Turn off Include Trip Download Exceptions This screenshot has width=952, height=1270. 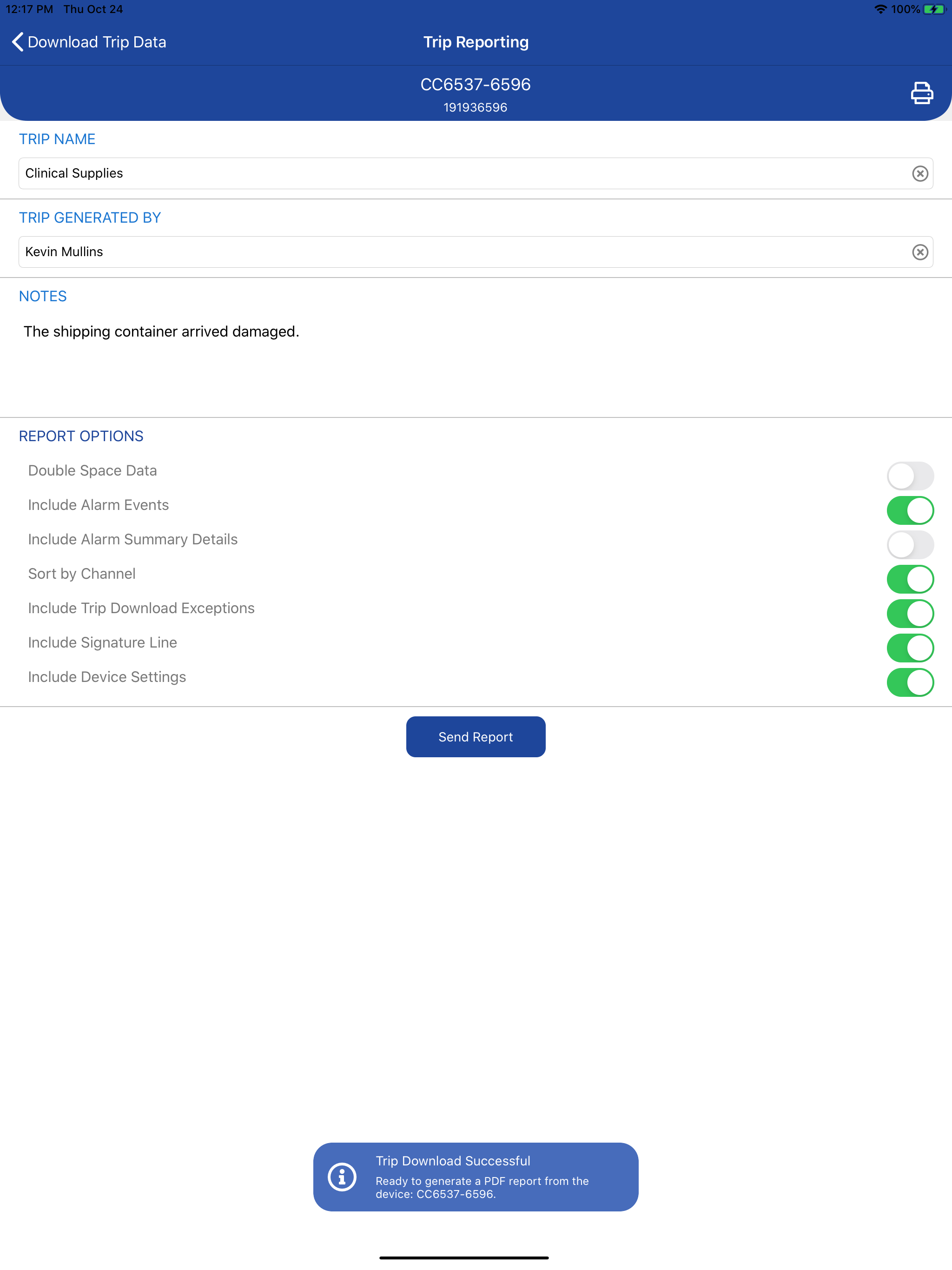910,614
